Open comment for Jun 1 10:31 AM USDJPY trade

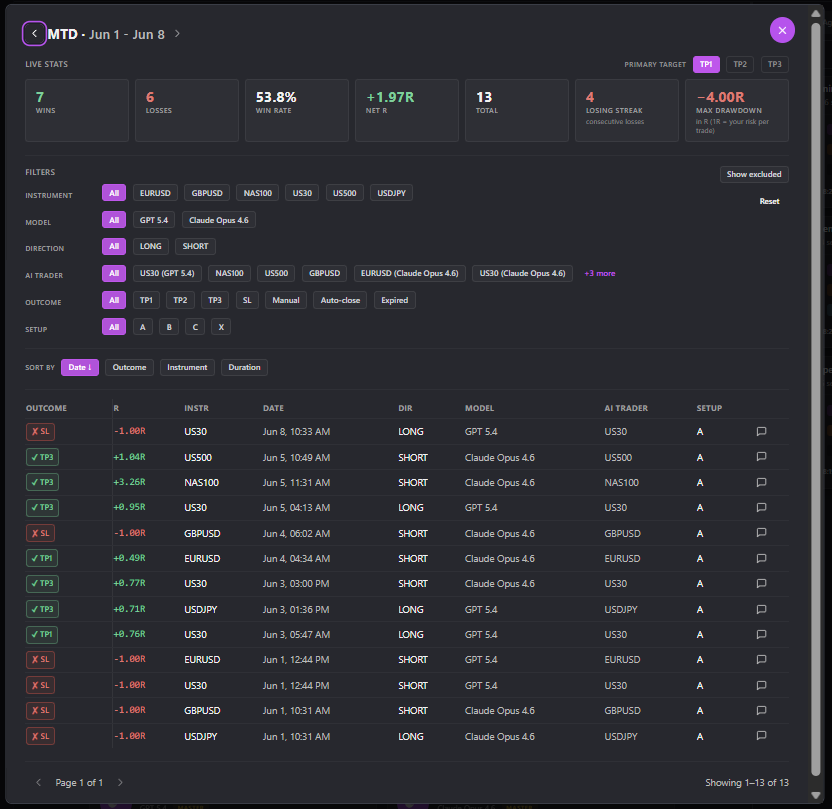[761, 736]
